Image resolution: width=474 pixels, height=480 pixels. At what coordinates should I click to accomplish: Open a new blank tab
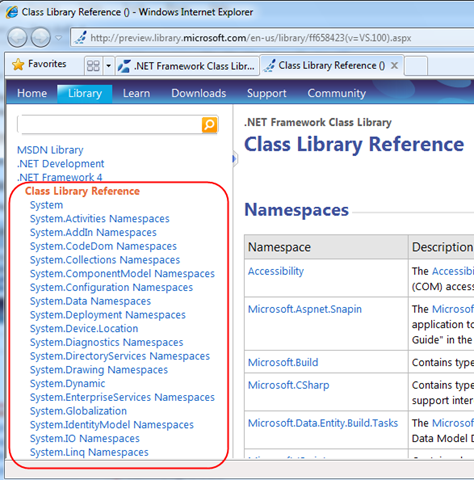(x=416, y=66)
